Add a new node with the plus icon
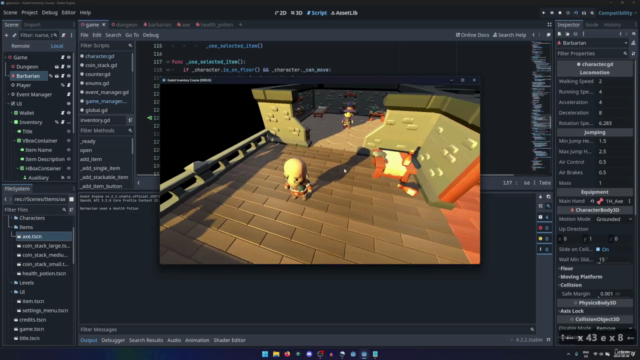Viewport: 640px width, 360px height. (6, 36)
